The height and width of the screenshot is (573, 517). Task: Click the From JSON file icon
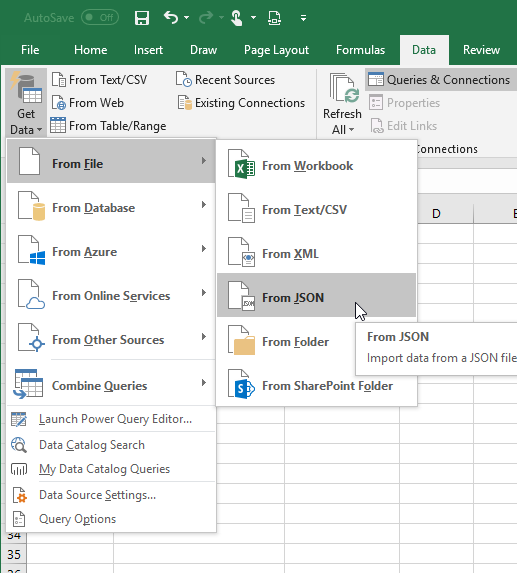click(x=241, y=296)
